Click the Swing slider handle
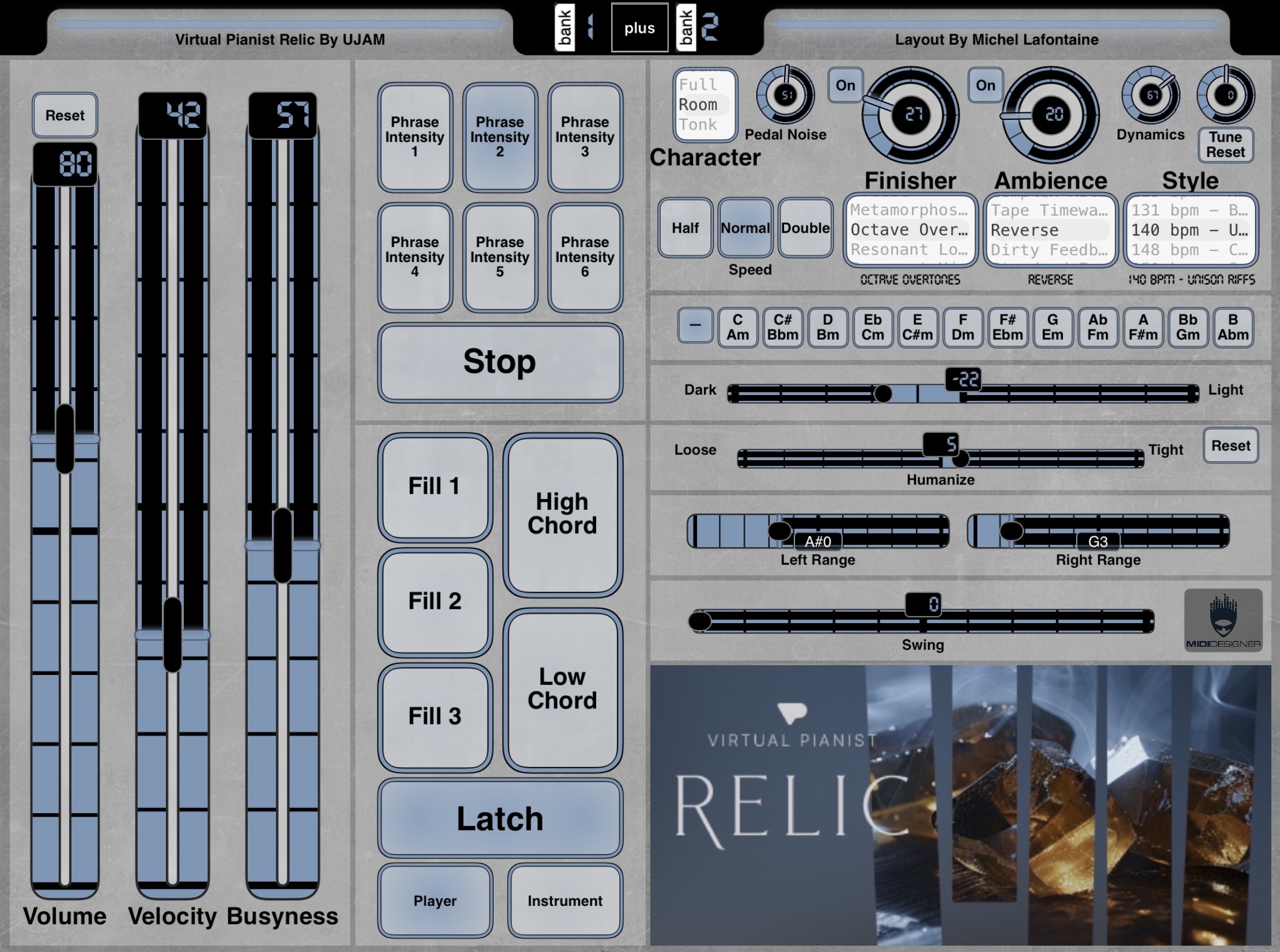 pyautogui.click(x=700, y=621)
